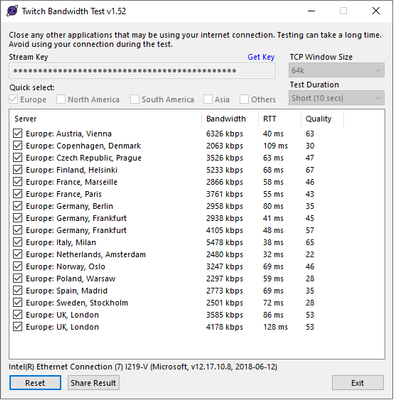Sort by the Server column header
Image resolution: width=394 pixels, height=400 pixels.
[105, 119]
